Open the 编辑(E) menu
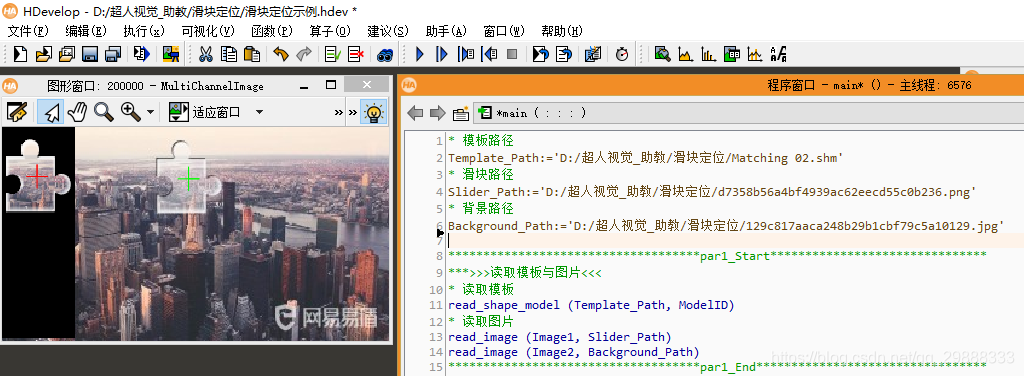The width and height of the screenshot is (1024, 376). pos(86,31)
